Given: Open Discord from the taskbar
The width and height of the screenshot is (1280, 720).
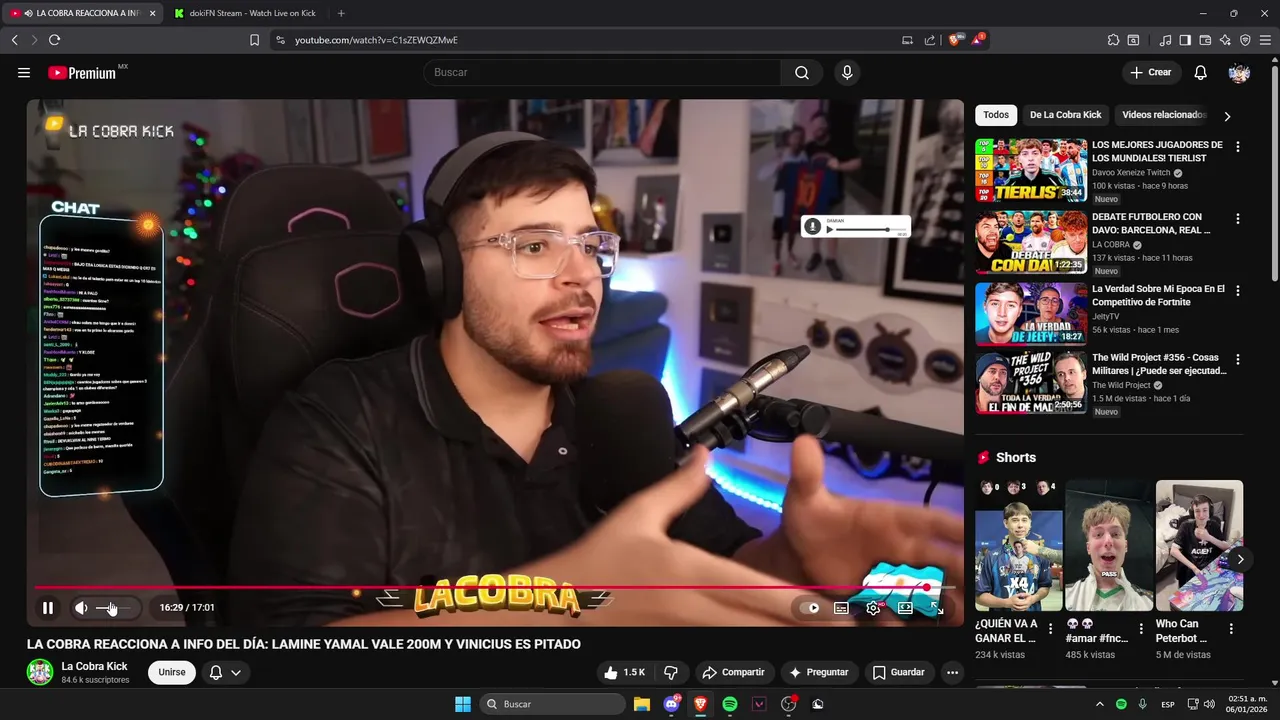Looking at the screenshot, I should (672, 704).
